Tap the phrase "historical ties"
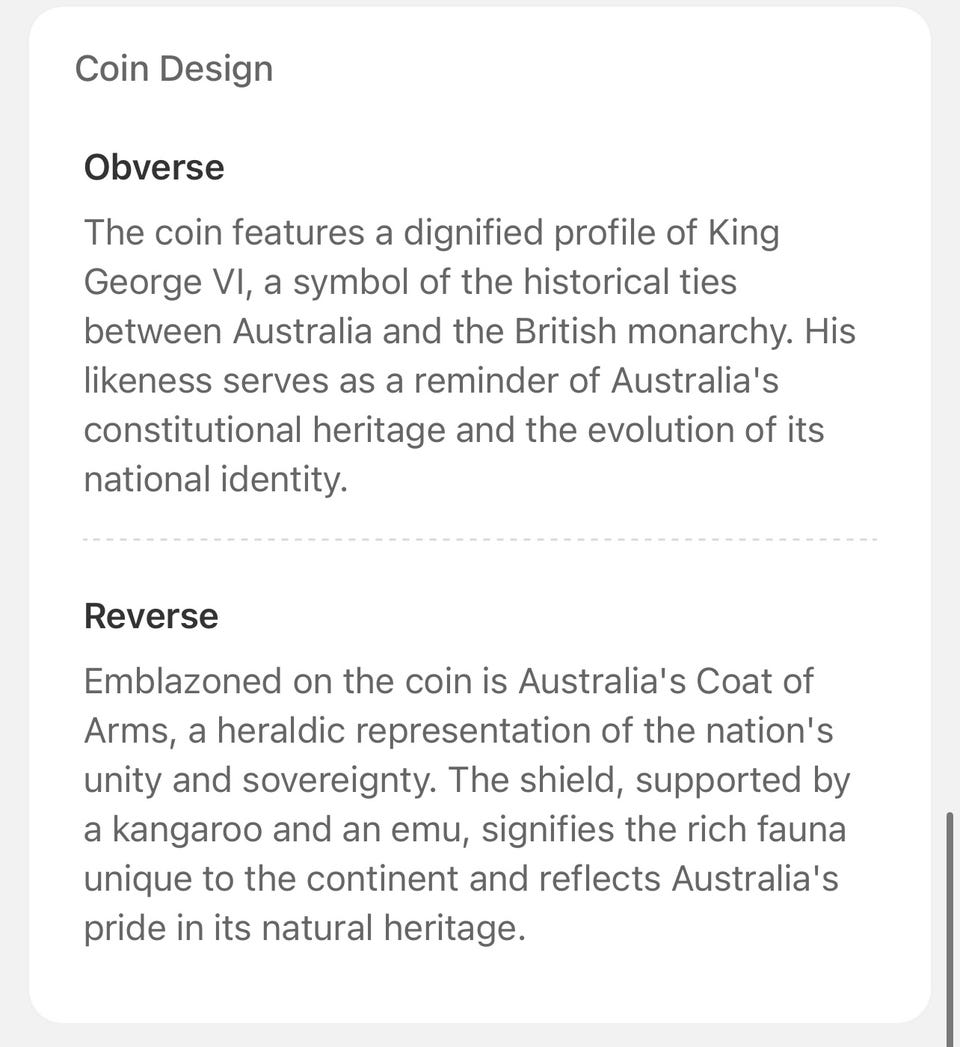Image resolution: width=960 pixels, height=1047 pixels. coord(629,282)
